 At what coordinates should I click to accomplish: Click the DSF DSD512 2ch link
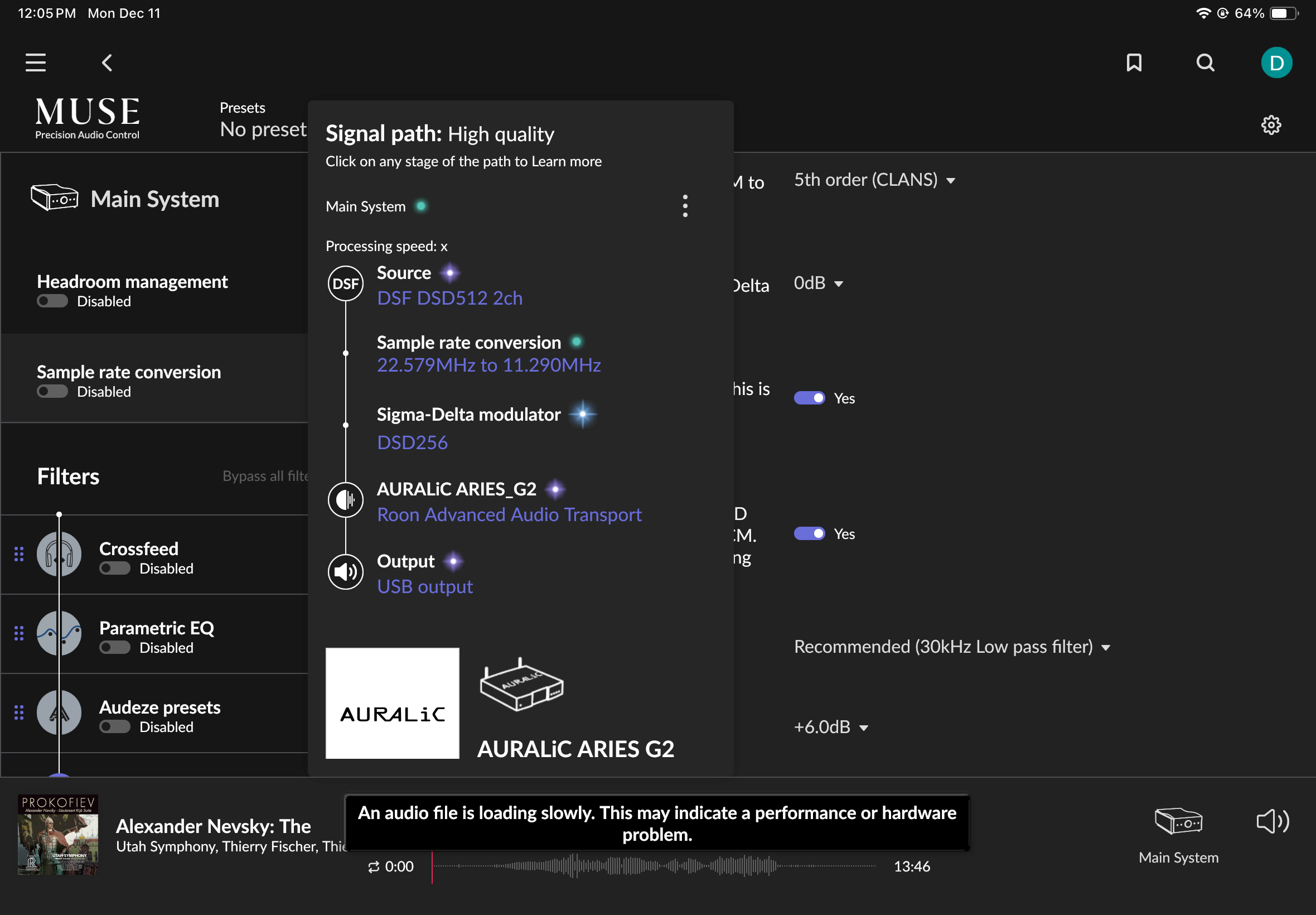coord(450,298)
